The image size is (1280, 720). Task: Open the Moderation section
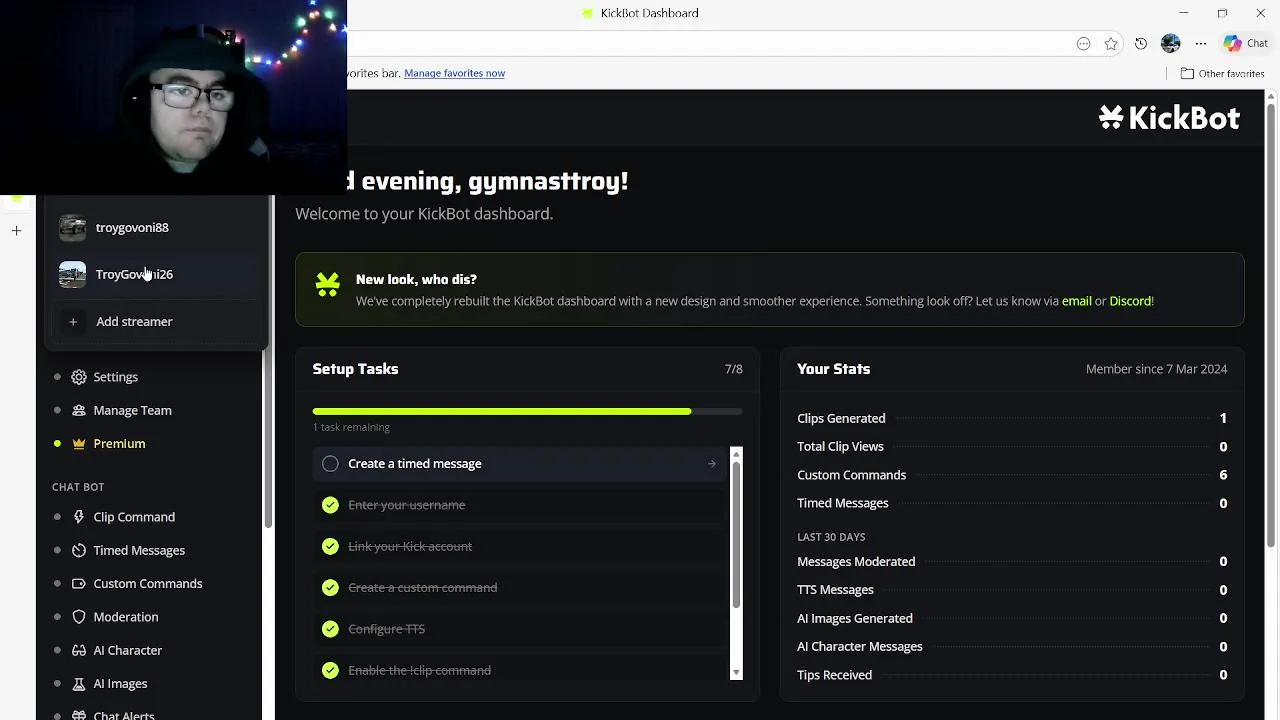[x=126, y=617]
